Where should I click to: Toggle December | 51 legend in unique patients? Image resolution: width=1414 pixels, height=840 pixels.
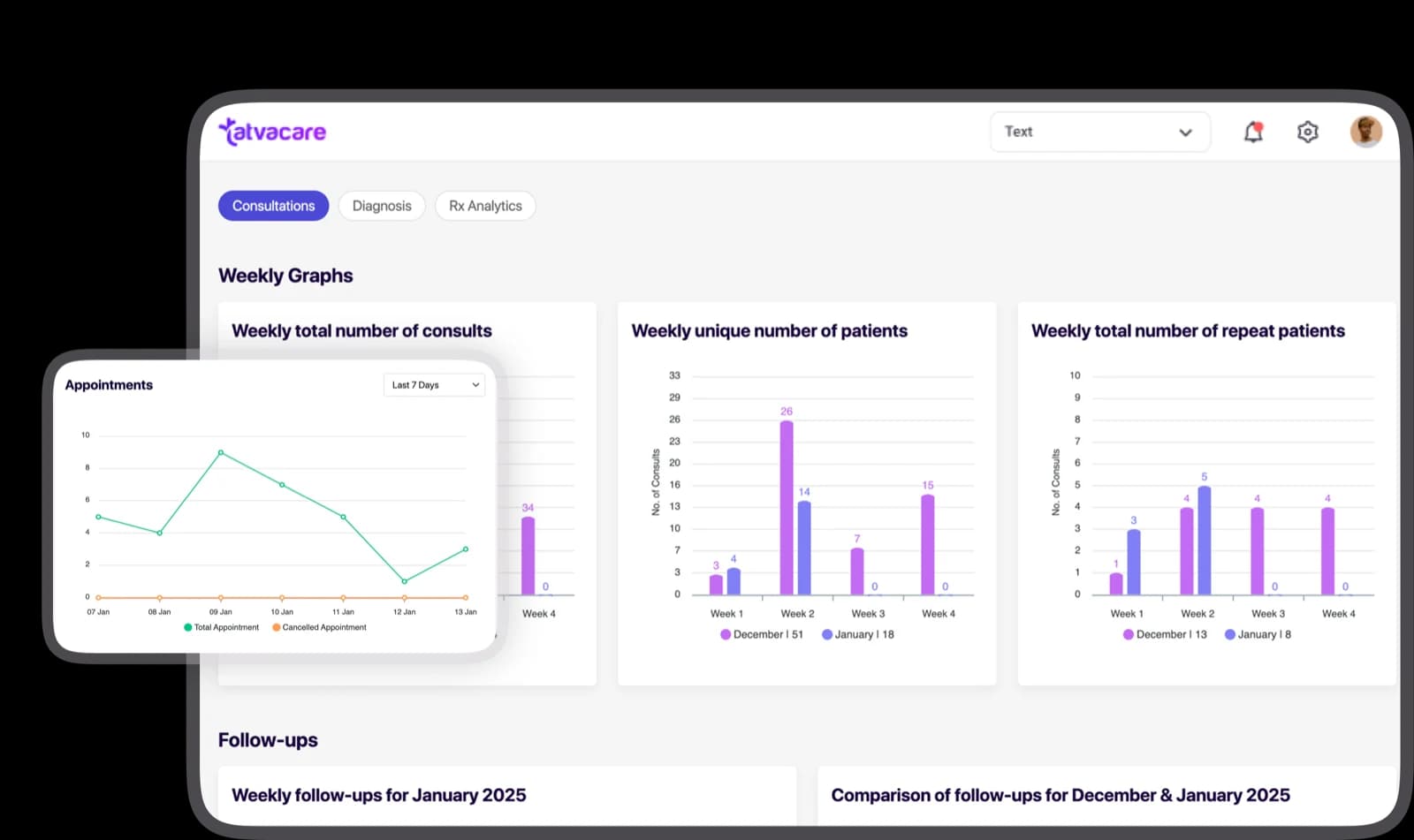click(762, 634)
